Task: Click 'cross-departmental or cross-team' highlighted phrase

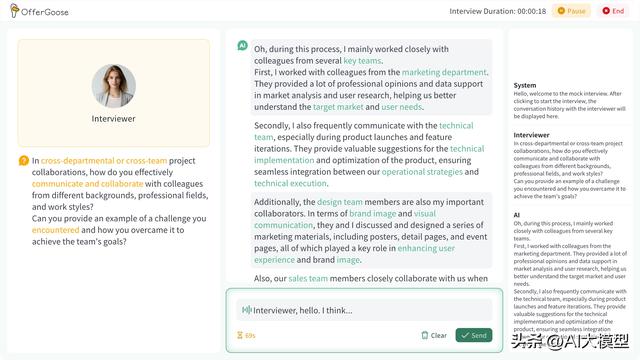Action: coord(104,160)
